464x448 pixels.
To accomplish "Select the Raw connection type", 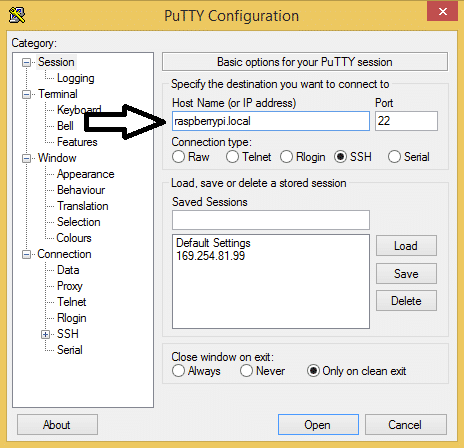I will 178,157.
